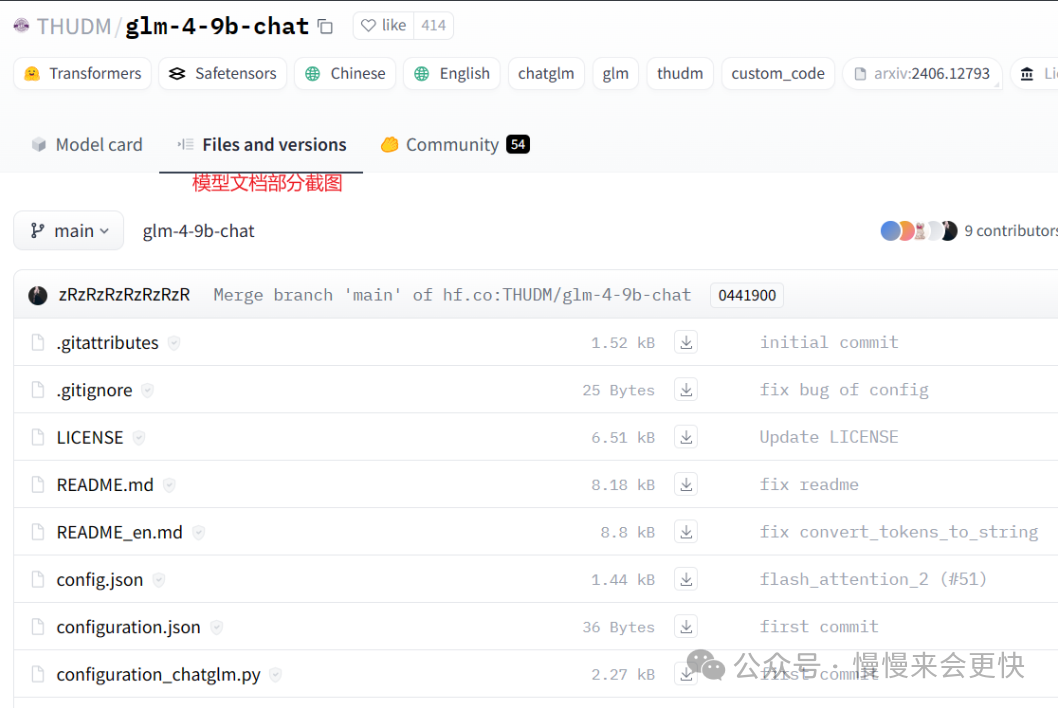Click the config.json security shield icon
This screenshot has height=708, width=1058.
(159, 580)
